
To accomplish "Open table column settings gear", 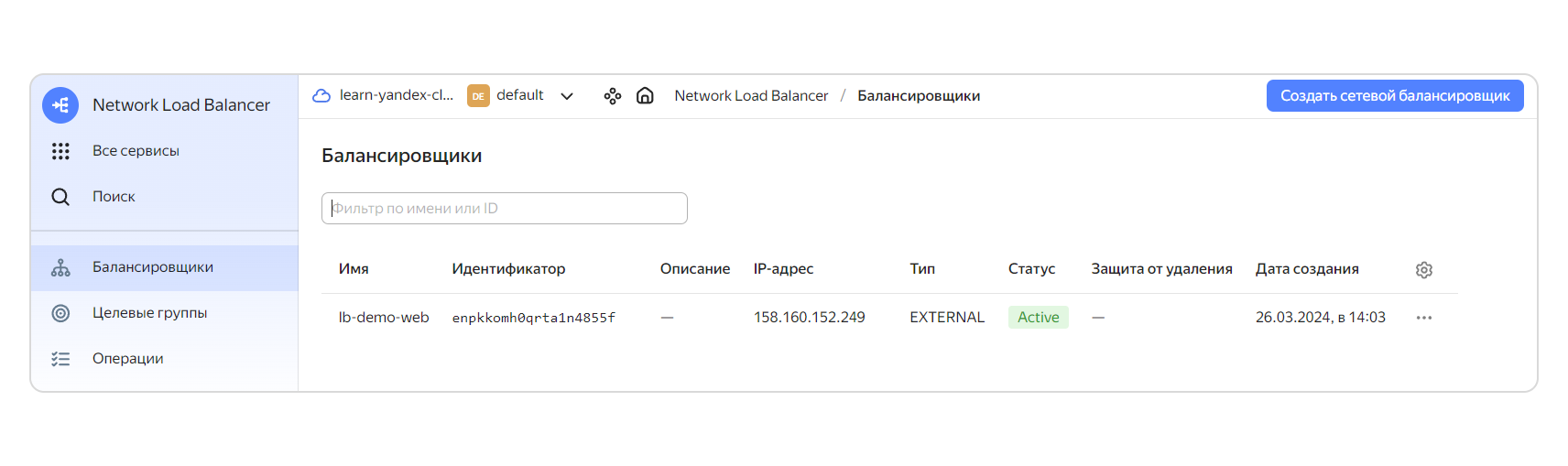I will click(x=1424, y=270).
